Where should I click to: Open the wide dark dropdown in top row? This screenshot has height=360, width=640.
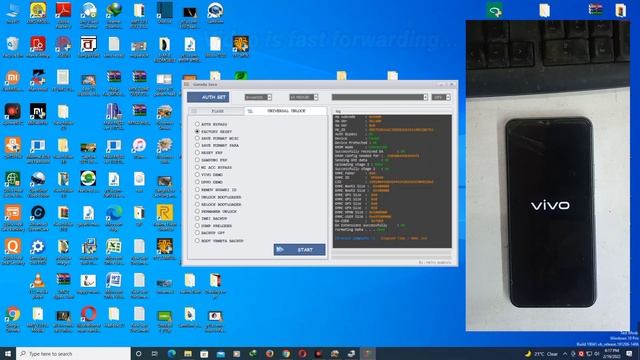coord(379,97)
